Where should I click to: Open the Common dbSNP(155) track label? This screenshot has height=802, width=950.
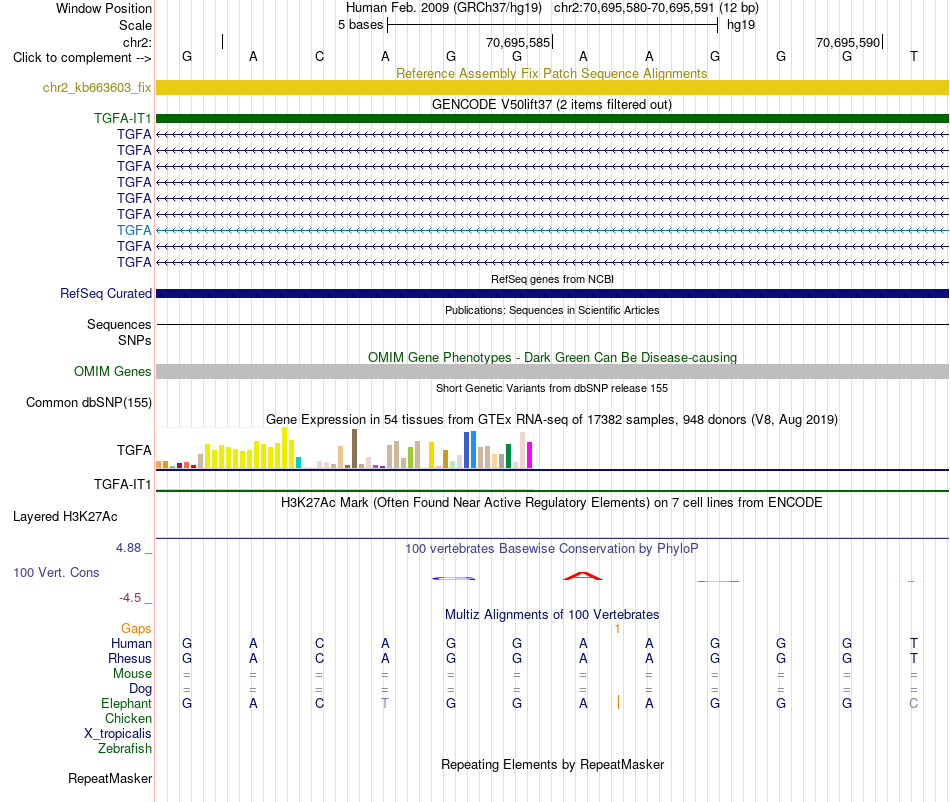pyautogui.click(x=89, y=403)
